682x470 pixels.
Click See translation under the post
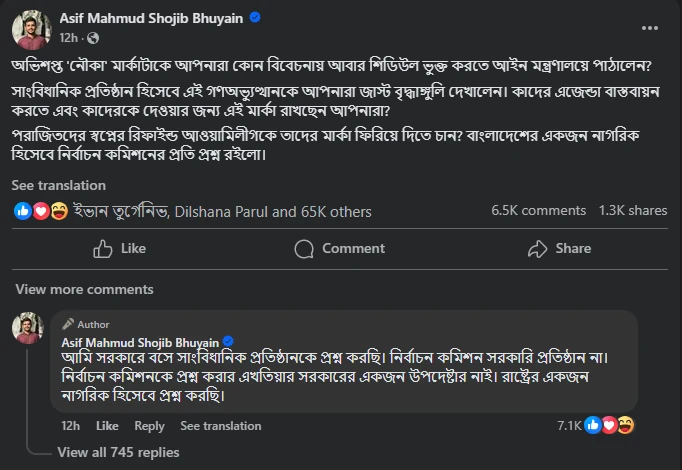coord(58,185)
